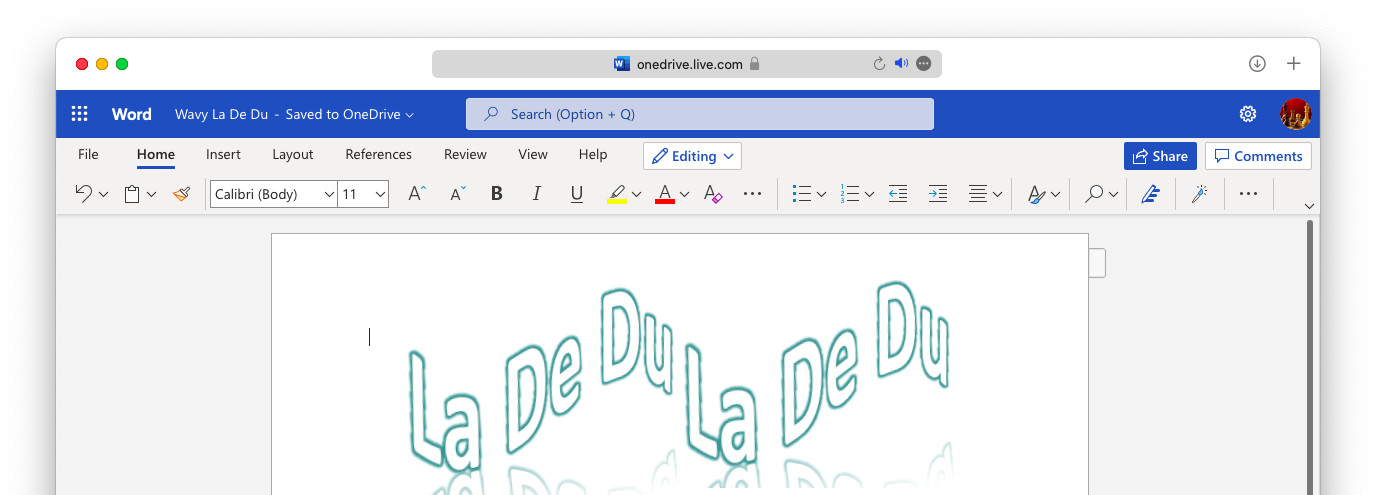Apply bulleted list
This screenshot has height=495, width=1376.
point(801,194)
